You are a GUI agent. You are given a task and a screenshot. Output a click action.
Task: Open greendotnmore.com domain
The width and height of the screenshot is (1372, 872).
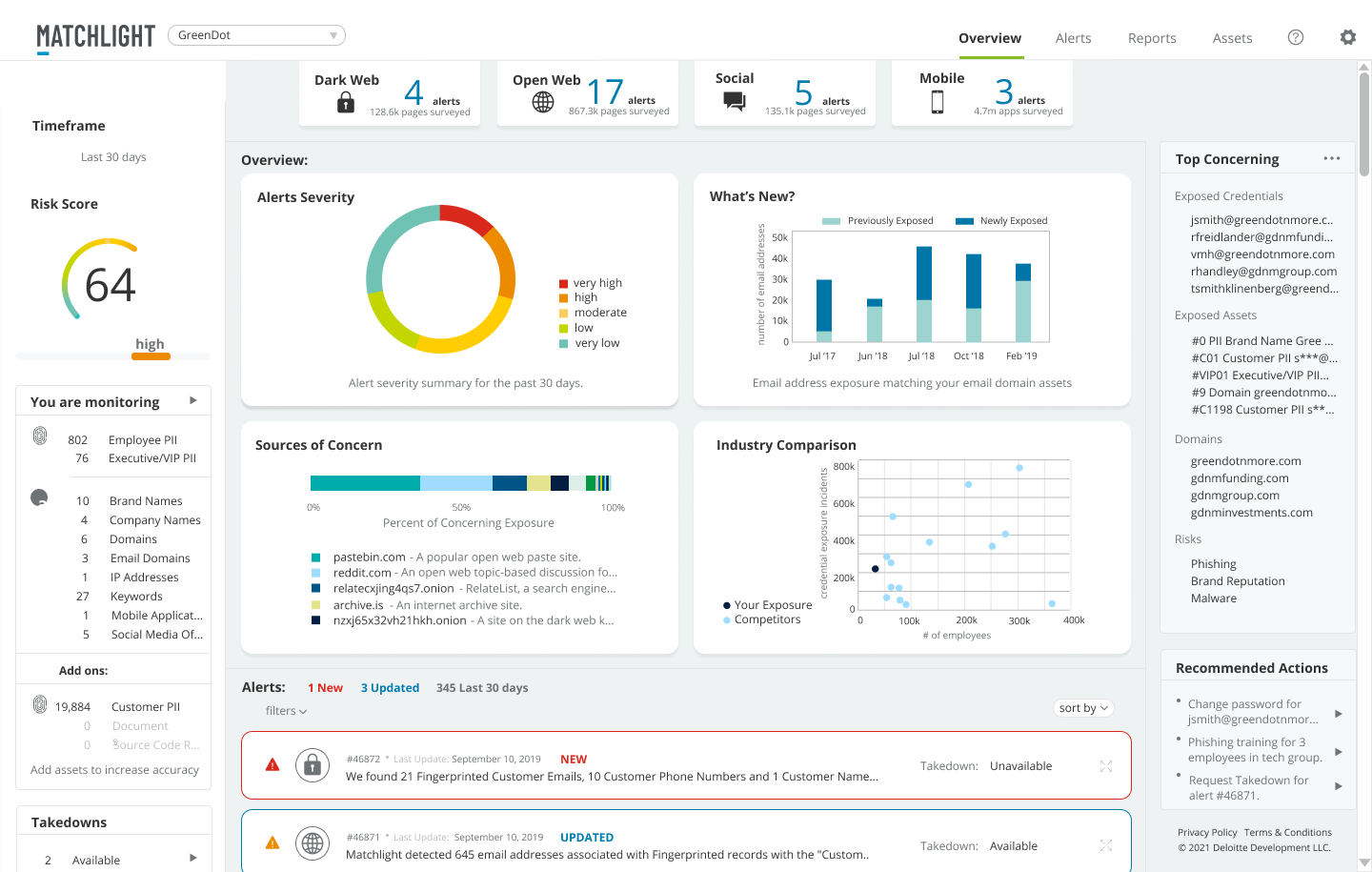click(x=1245, y=461)
